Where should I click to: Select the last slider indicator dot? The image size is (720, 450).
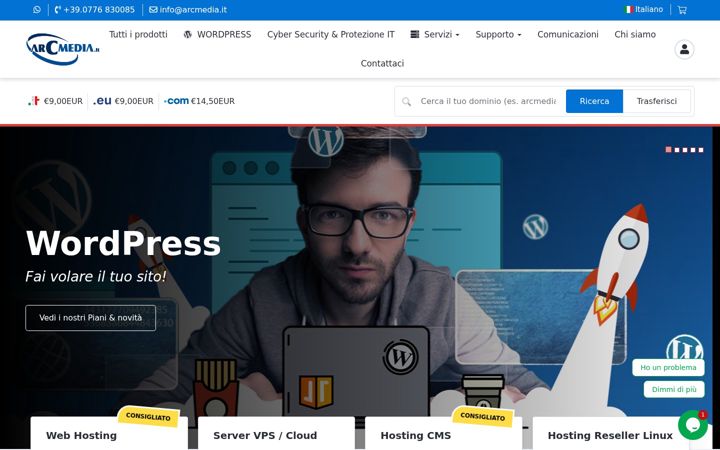(701, 150)
